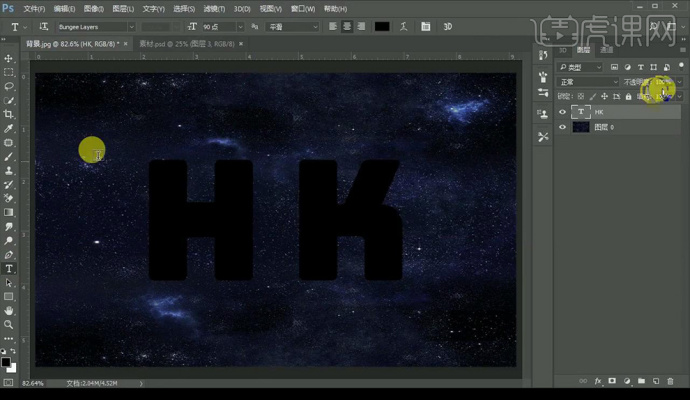690x400 pixels.
Task: Delete layer using the trash icon
Action: click(670, 381)
